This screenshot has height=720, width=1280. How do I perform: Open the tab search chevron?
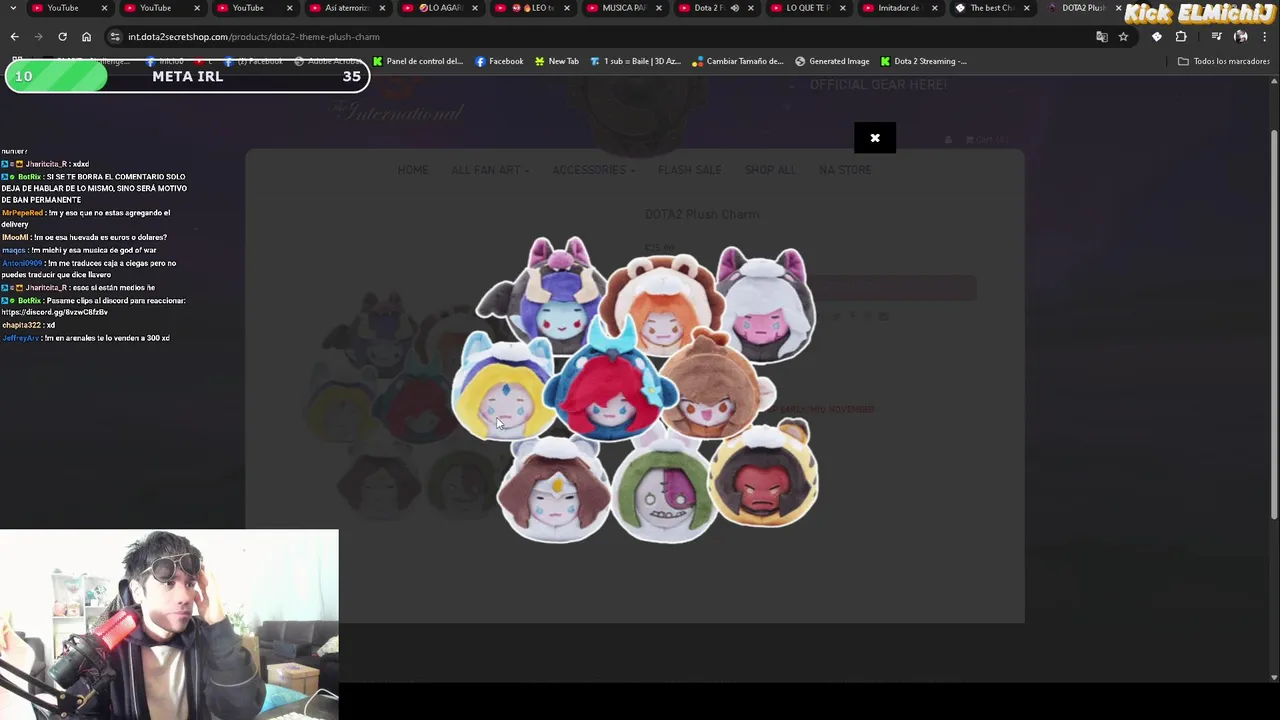[12, 8]
